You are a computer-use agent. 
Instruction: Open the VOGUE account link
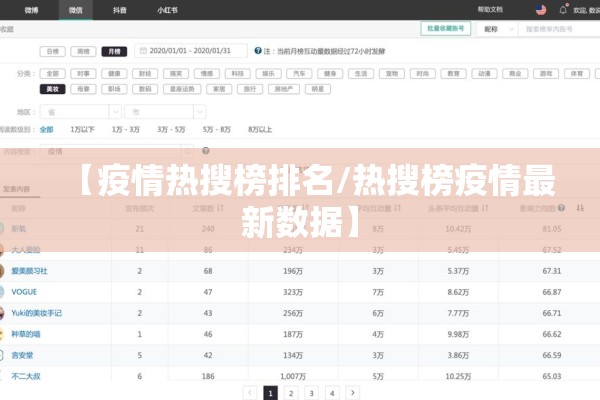(x=24, y=292)
